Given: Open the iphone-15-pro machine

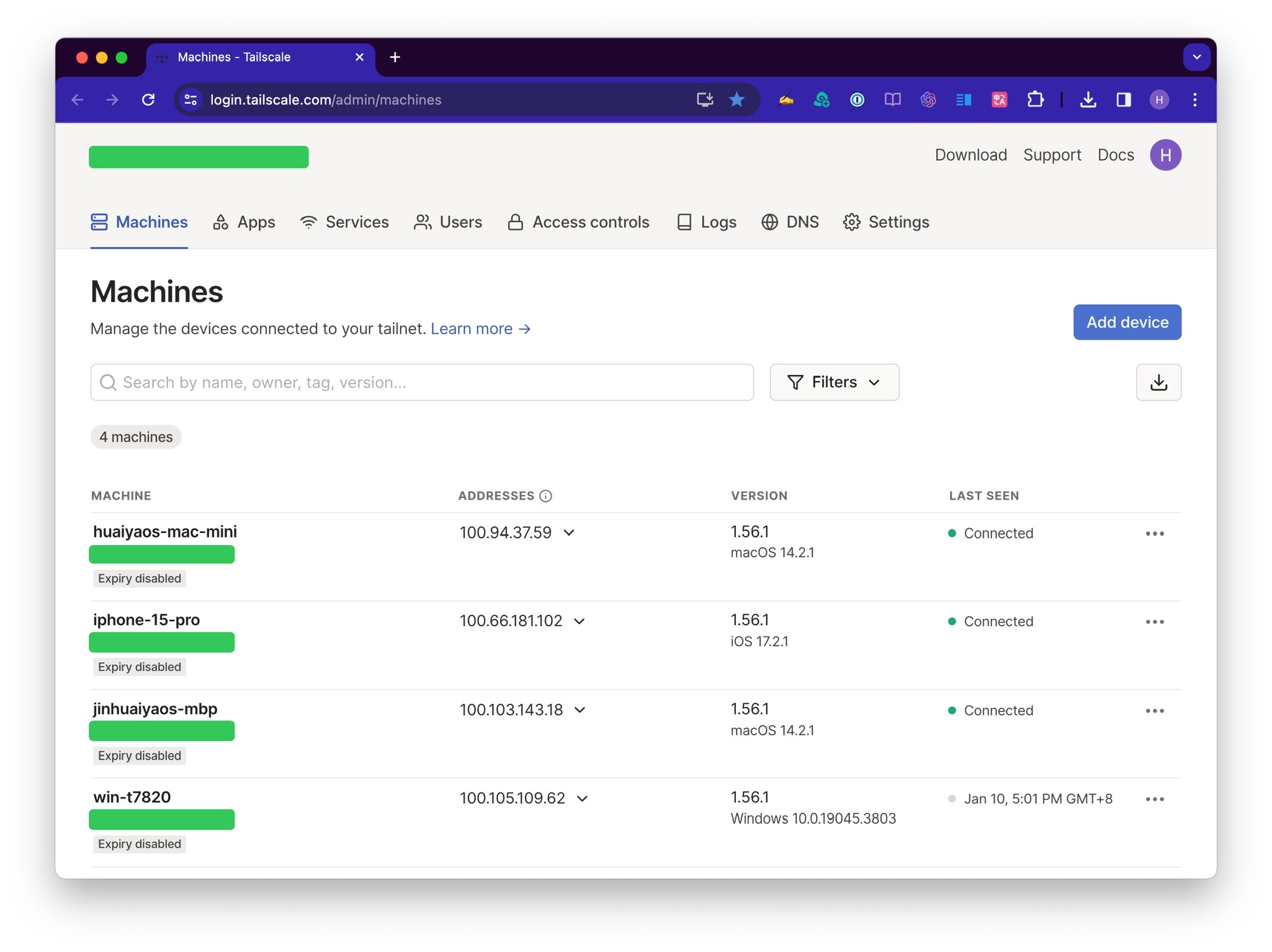Looking at the screenshot, I should coord(146,620).
